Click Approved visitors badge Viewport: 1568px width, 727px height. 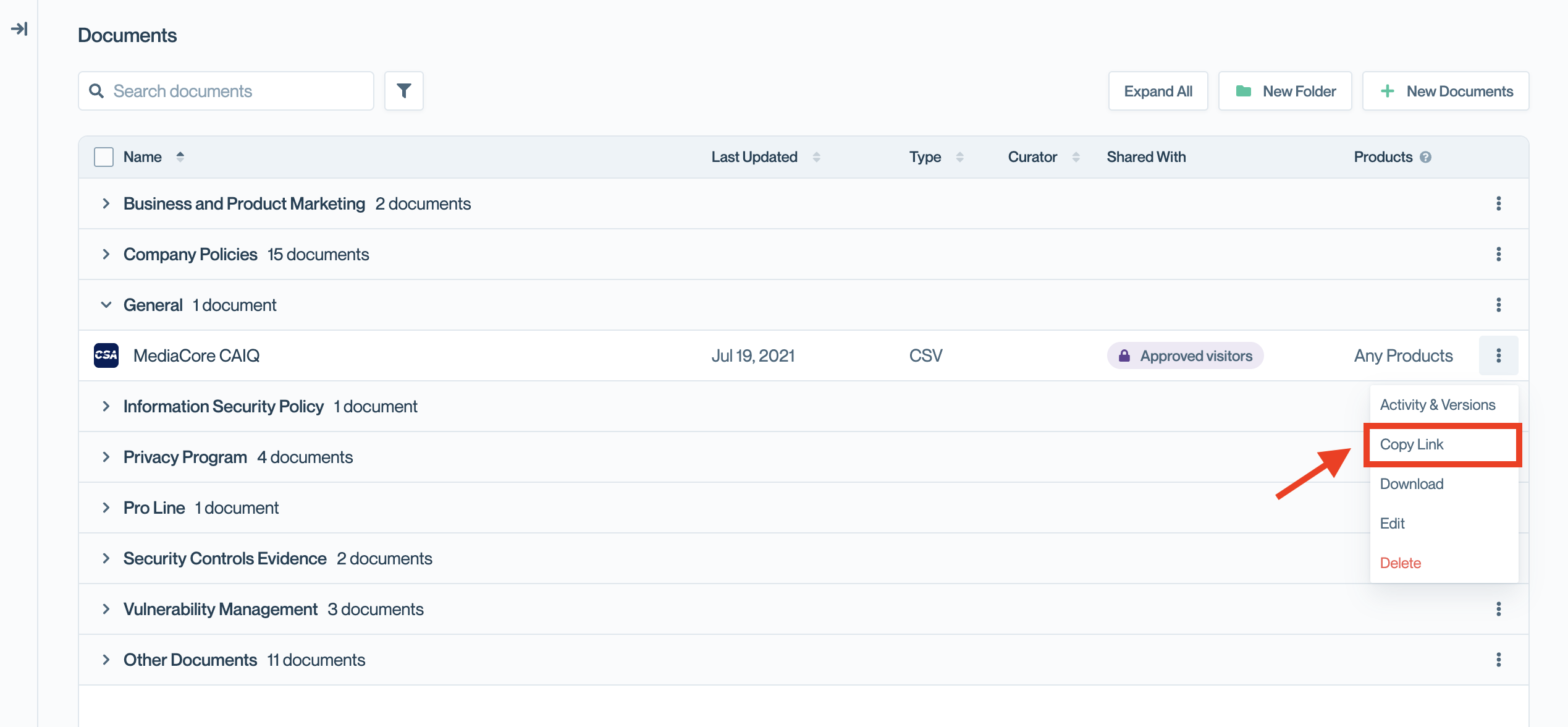1185,355
